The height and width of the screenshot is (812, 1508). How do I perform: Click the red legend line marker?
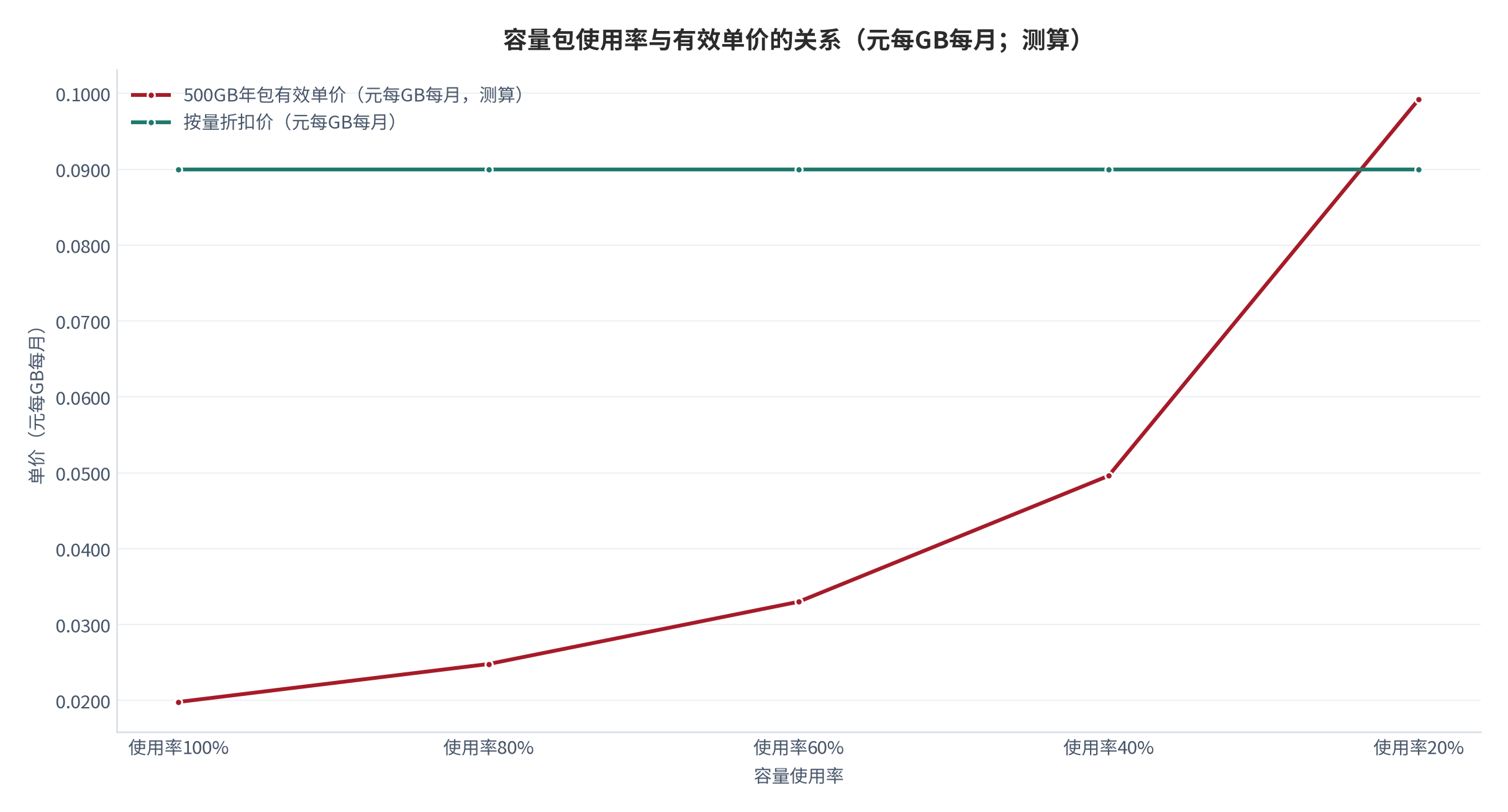pos(151,96)
